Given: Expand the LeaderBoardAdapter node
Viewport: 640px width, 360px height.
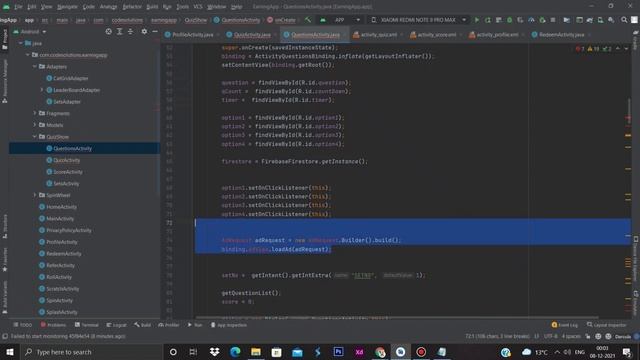Looking at the screenshot, I should 42,89.
